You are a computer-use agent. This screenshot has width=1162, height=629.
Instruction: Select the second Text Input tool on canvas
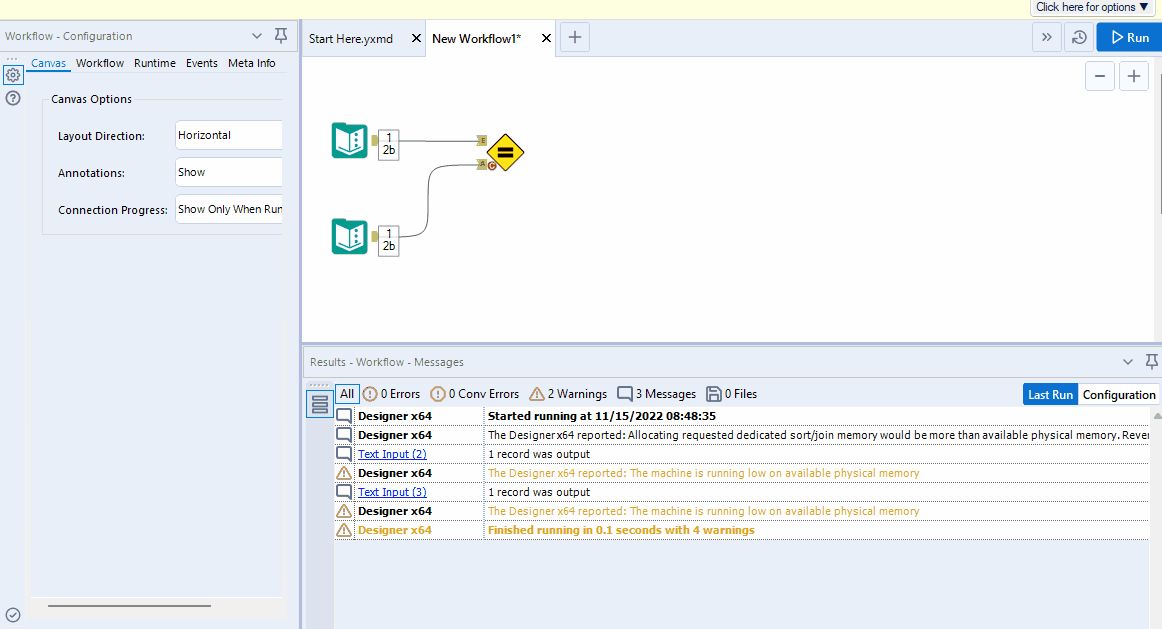click(x=349, y=236)
